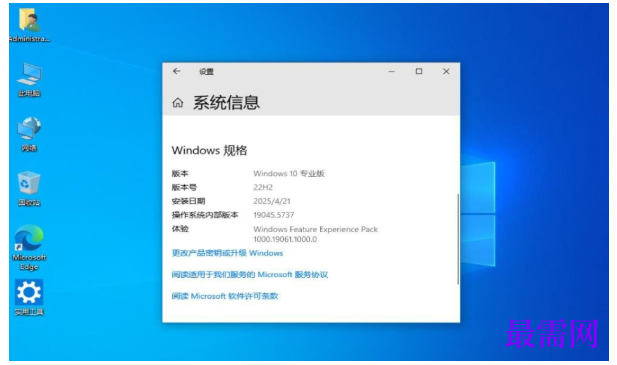Image resolution: width=617 pixels, height=365 pixels.
Task: Launch Microsoft Edge from the desktop
Action: coord(29,248)
